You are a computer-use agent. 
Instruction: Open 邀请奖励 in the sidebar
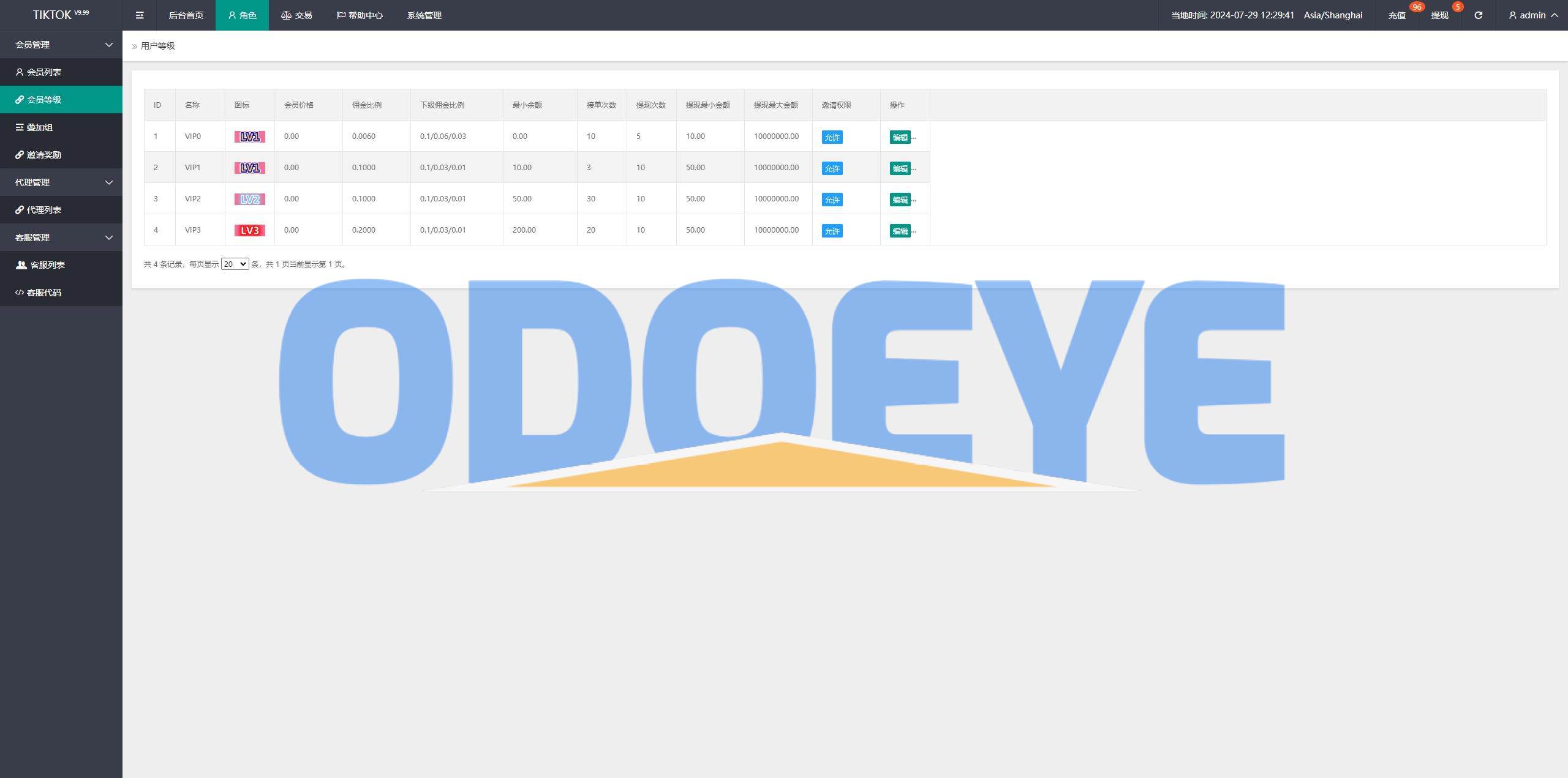[61, 155]
